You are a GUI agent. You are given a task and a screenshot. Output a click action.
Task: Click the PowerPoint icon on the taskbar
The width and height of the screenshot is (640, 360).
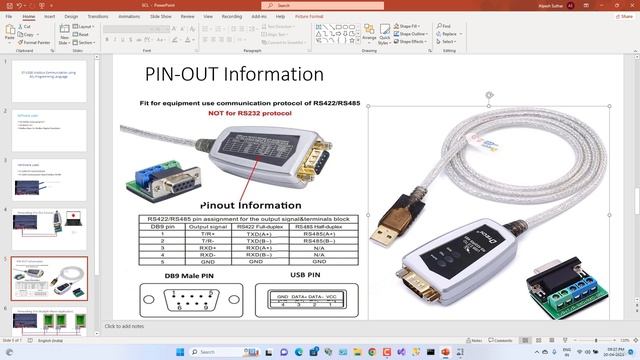pos(445,352)
